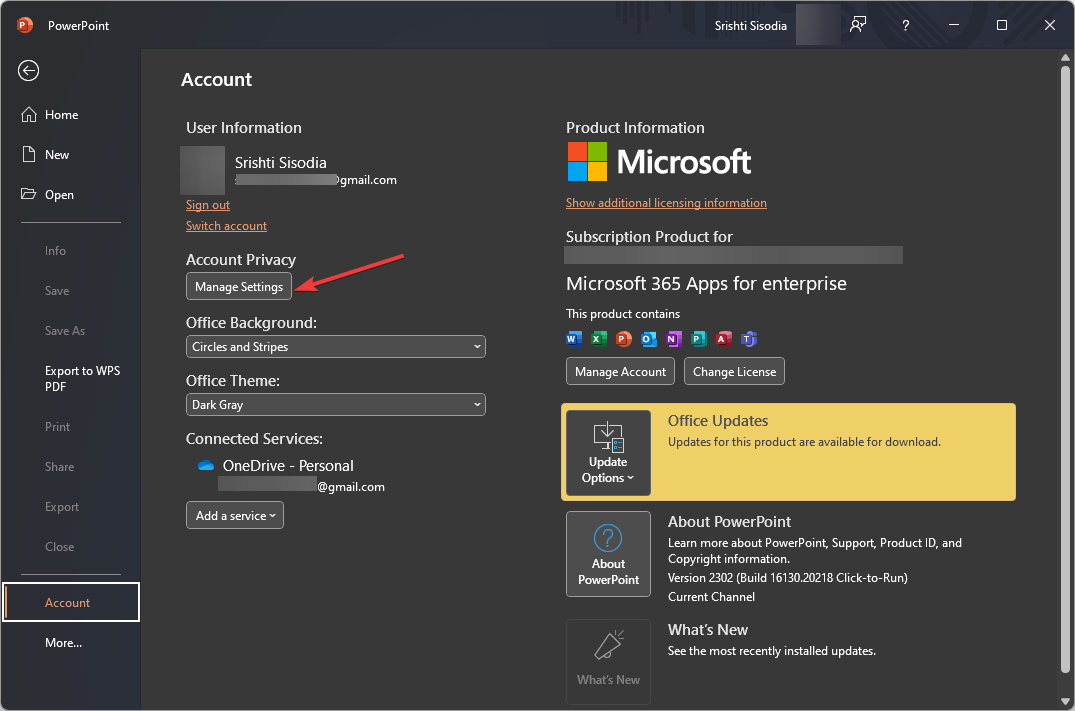Click the scrollbar down arrow

[x=1065, y=701]
